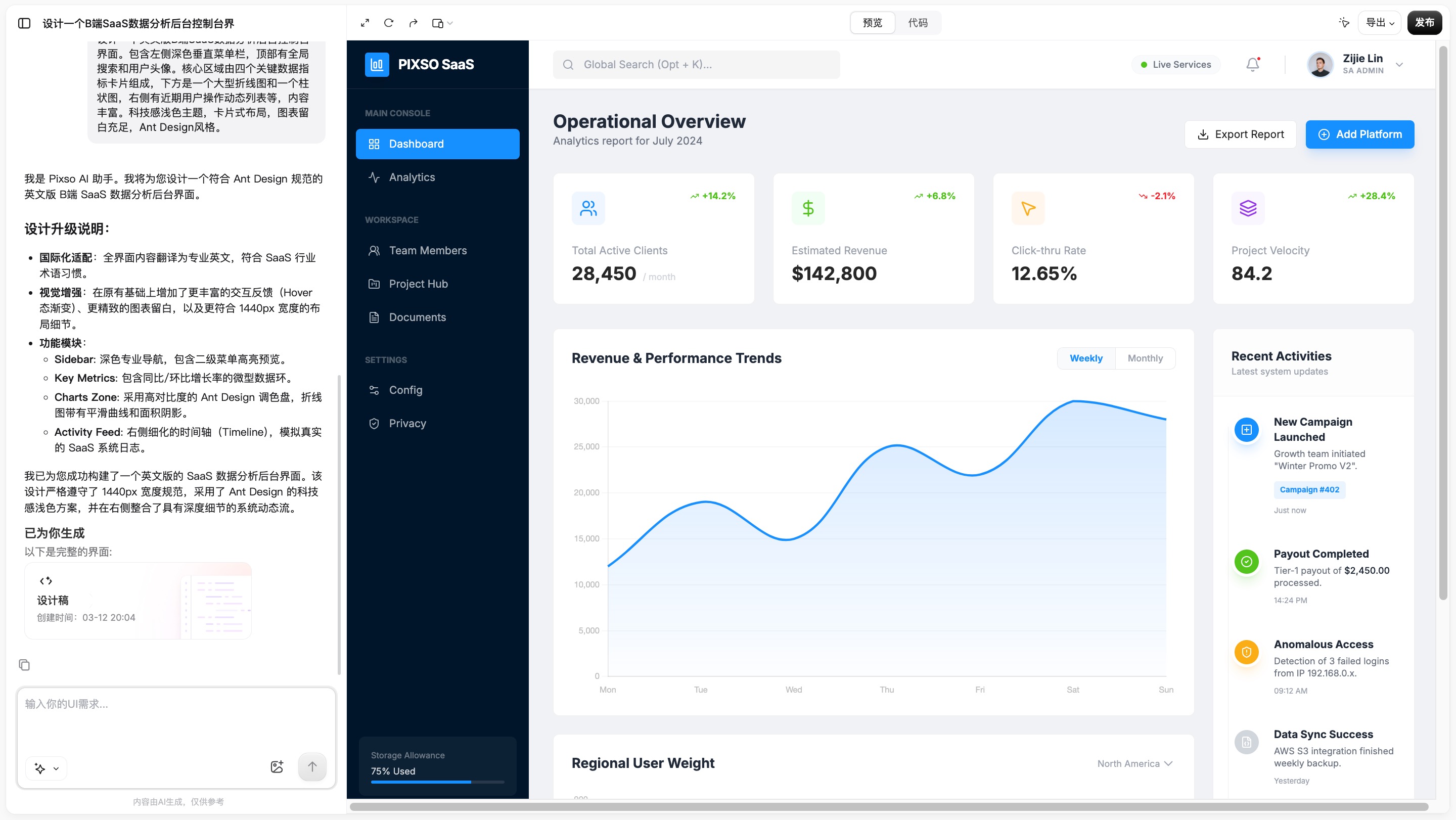This screenshot has height=820, width=1456.
Task: Click the vertical preview scrollbar
Action: 1443,322
